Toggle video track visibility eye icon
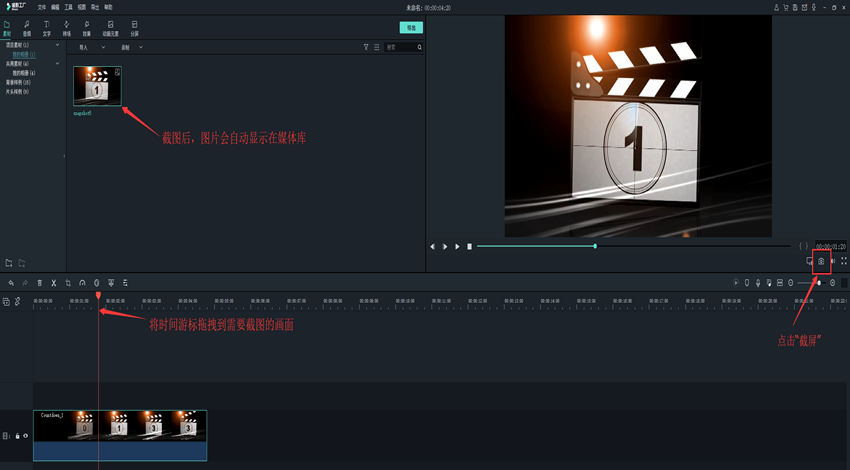Image resolution: width=850 pixels, height=470 pixels. pos(25,436)
